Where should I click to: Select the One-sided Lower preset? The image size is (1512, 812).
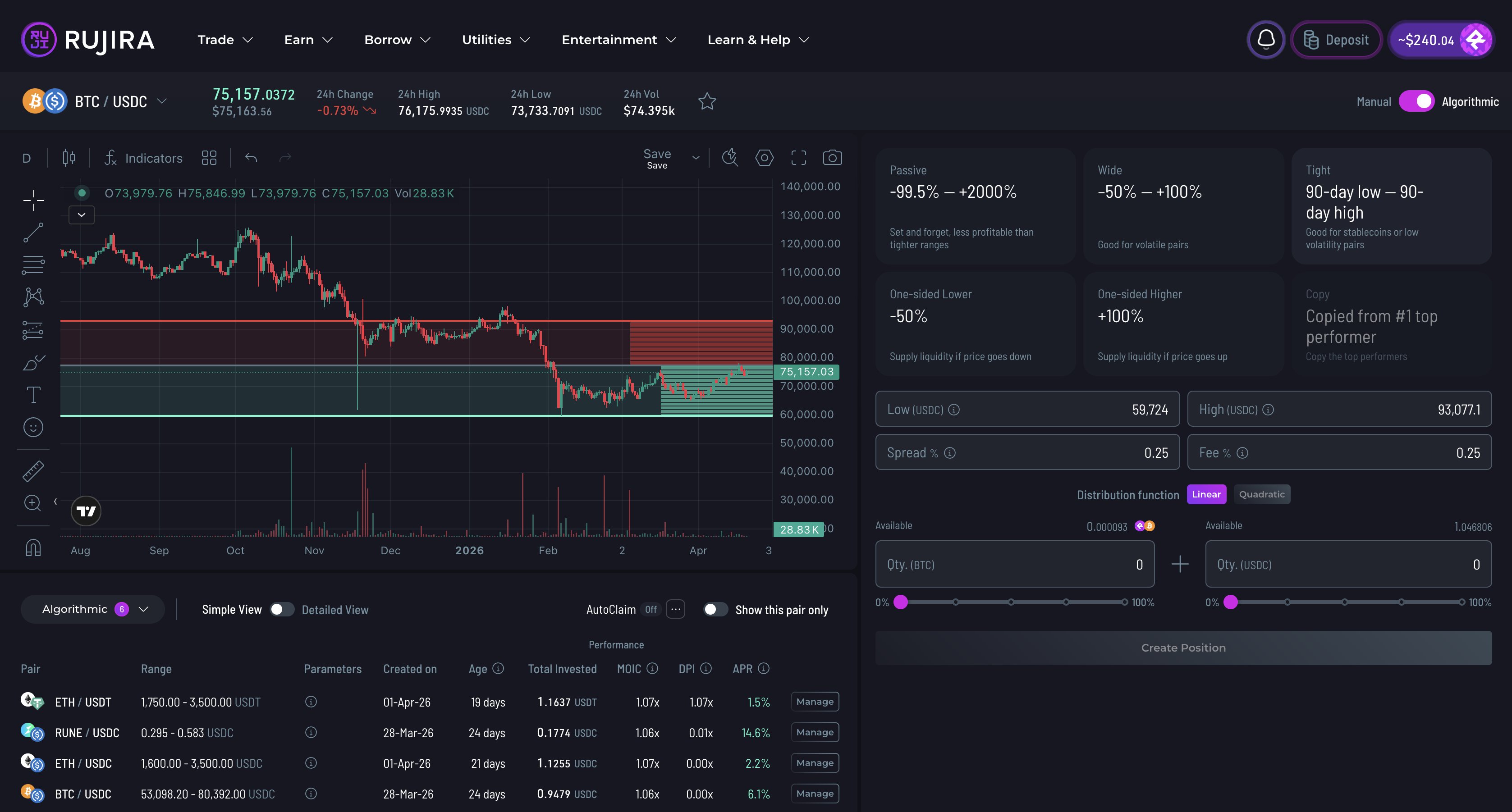(976, 324)
